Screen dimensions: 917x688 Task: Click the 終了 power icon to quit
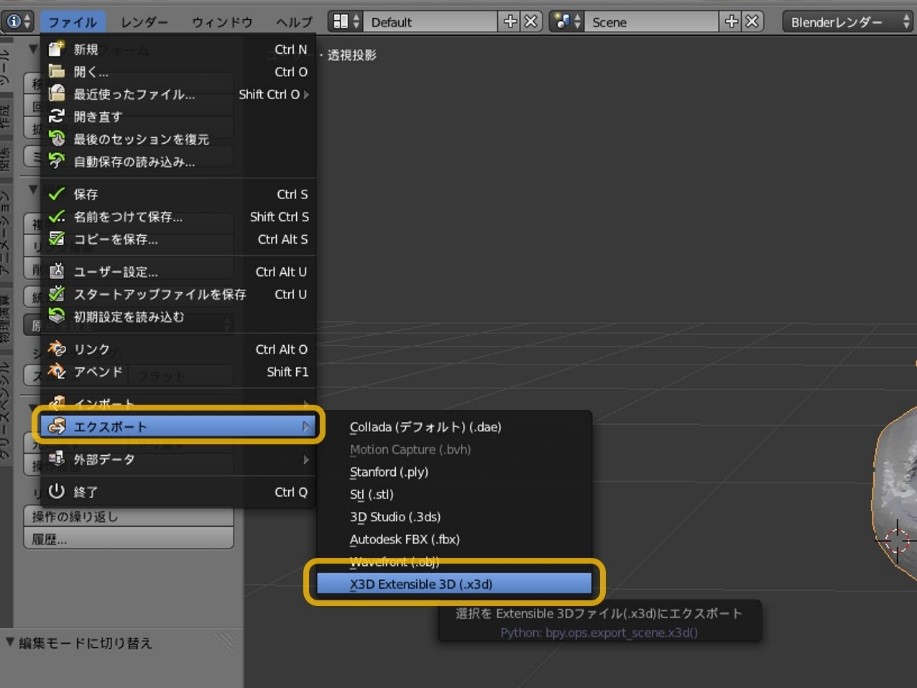click(56, 491)
